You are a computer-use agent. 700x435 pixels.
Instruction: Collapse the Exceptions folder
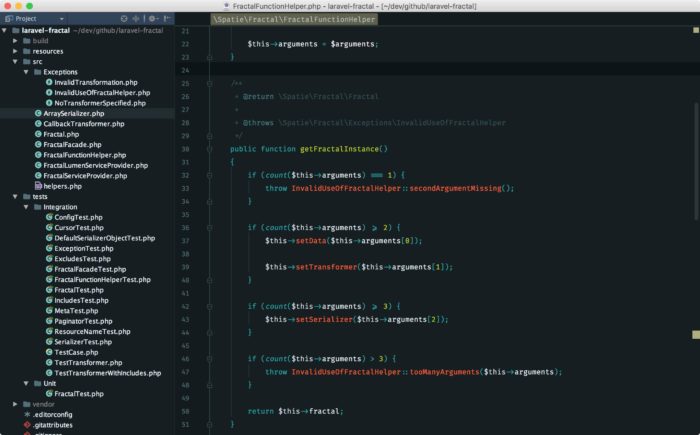[26, 72]
